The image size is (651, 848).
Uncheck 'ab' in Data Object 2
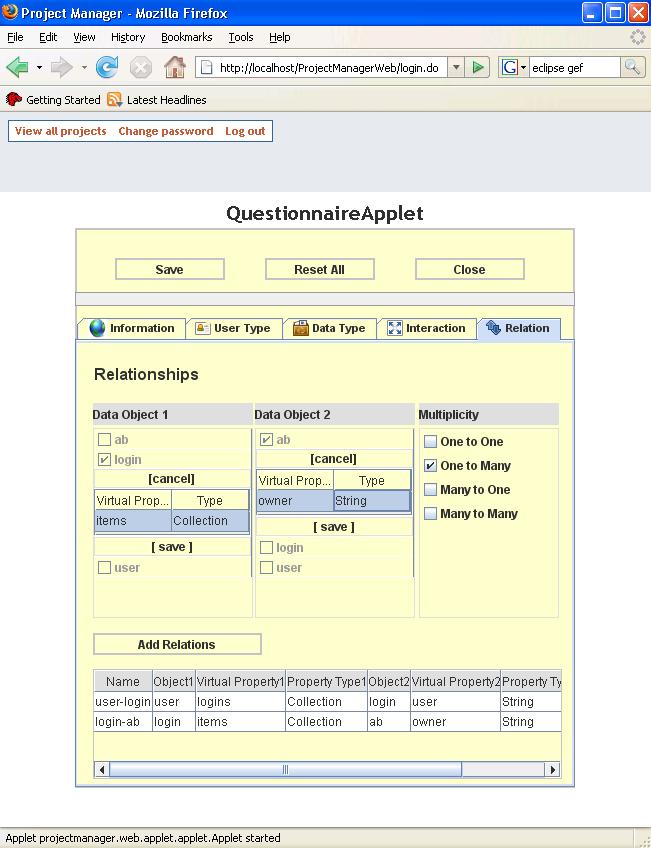(x=266, y=440)
